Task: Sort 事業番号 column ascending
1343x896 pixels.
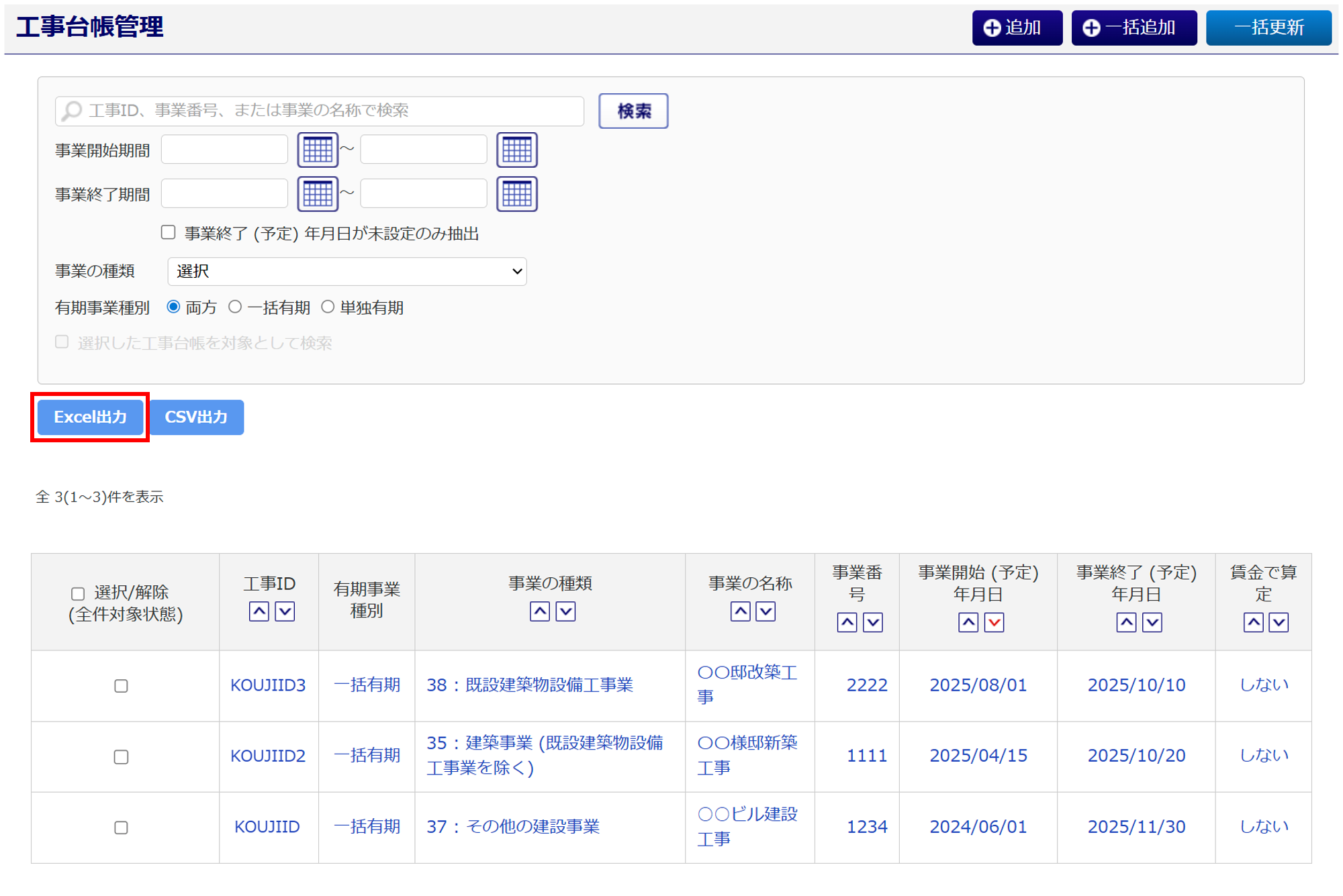Action: coord(847,622)
